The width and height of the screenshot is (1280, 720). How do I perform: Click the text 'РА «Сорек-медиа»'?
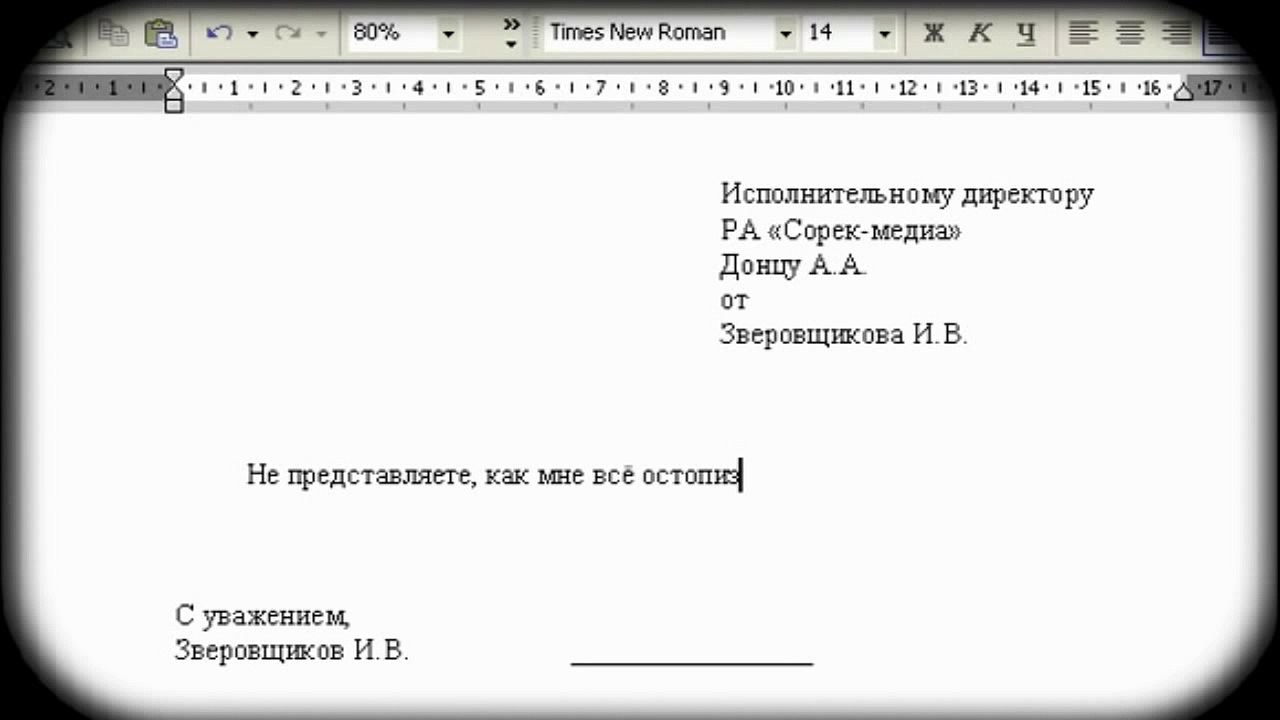[x=841, y=231]
